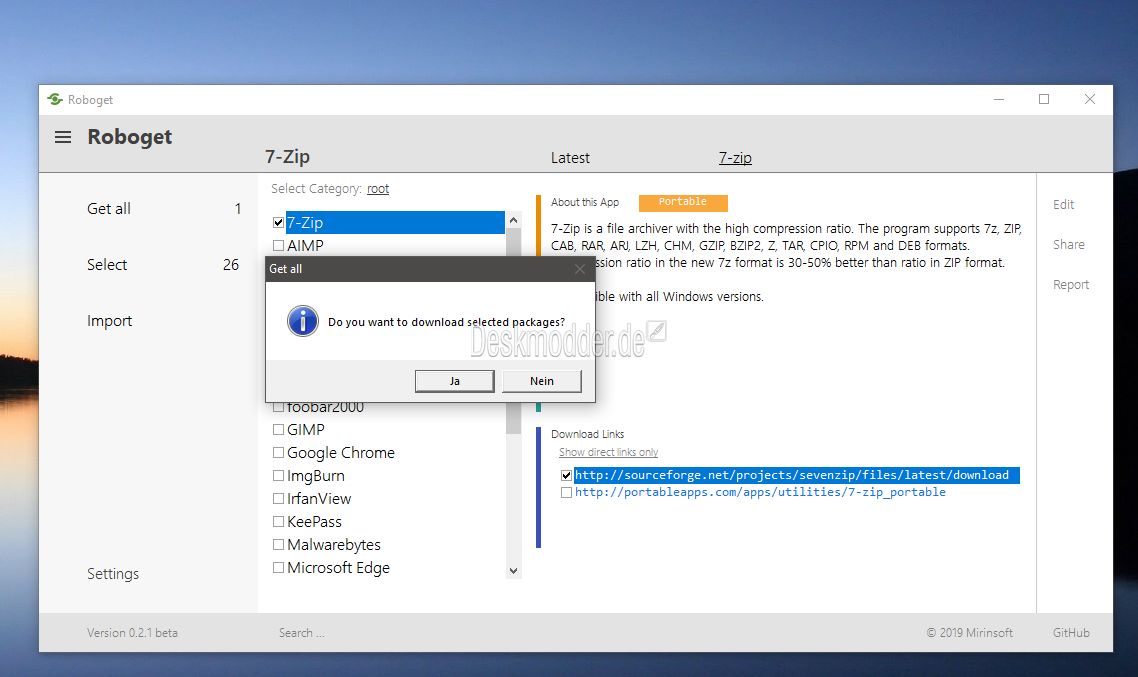Click the root category link

(x=377, y=189)
